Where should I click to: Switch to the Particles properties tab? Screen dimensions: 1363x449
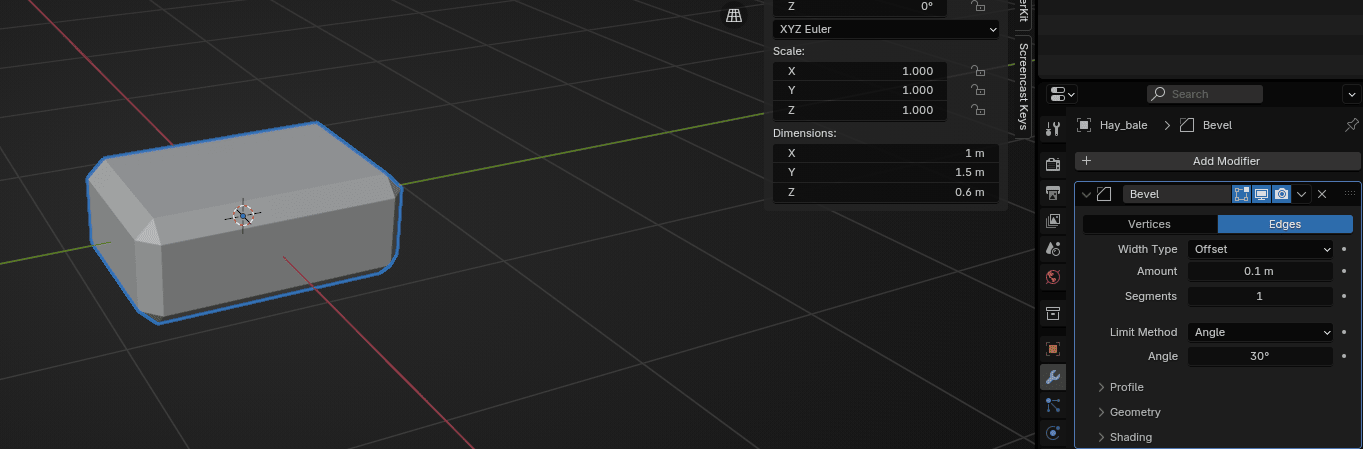coord(1052,405)
